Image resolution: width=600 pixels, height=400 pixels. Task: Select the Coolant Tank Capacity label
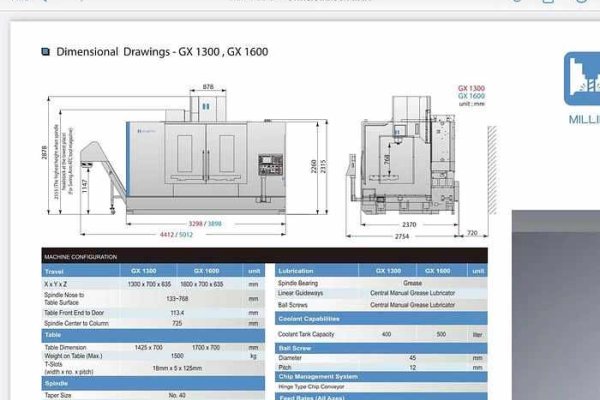306,334
